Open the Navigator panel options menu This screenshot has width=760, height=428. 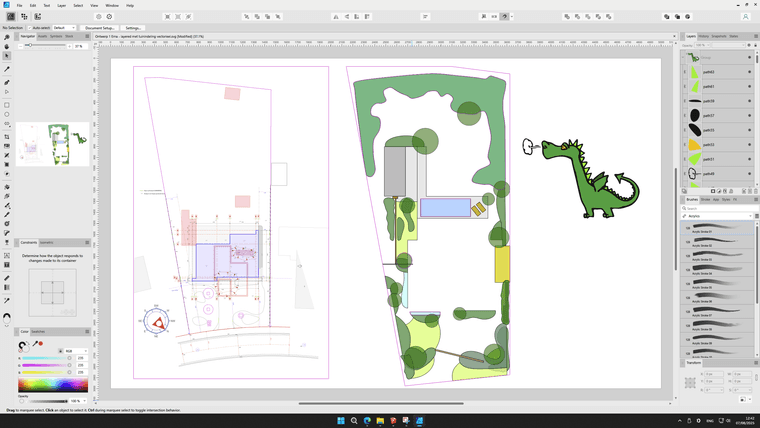pyautogui.click(x=87, y=36)
